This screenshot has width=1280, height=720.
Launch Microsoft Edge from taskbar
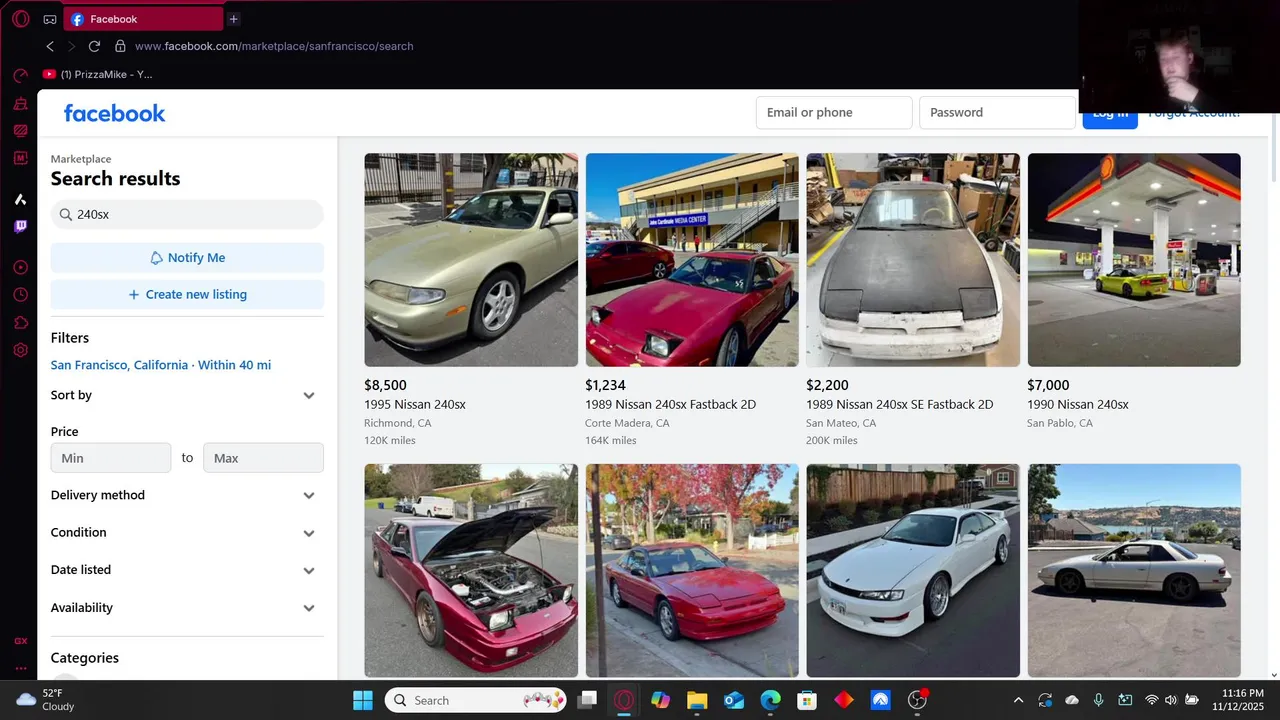(x=770, y=700)
